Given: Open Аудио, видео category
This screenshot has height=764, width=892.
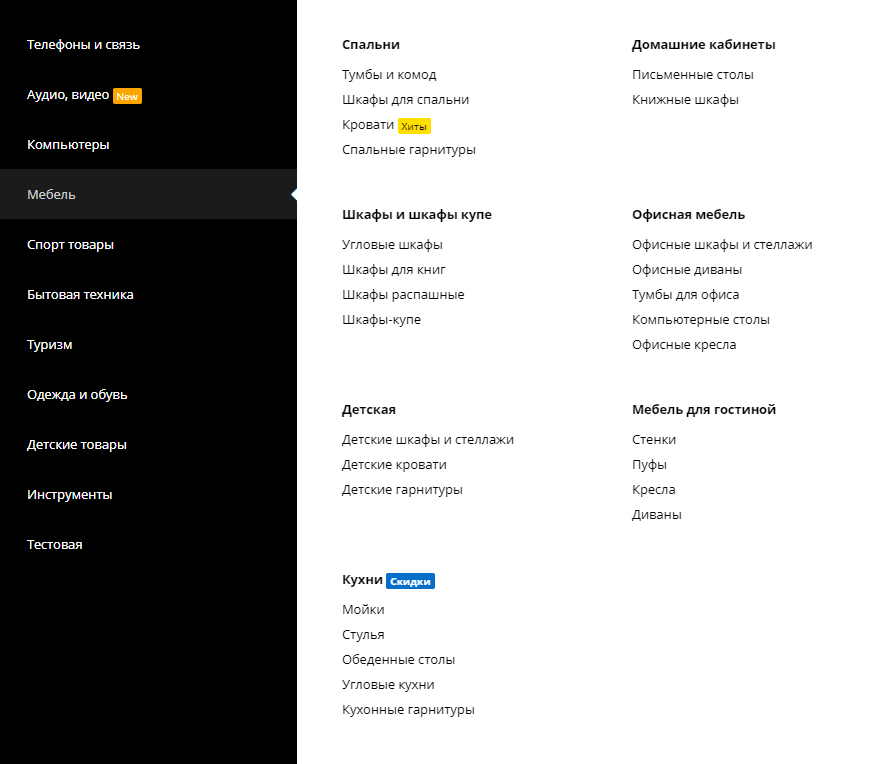Looking at the screenshot, I should tap(68, 95).
